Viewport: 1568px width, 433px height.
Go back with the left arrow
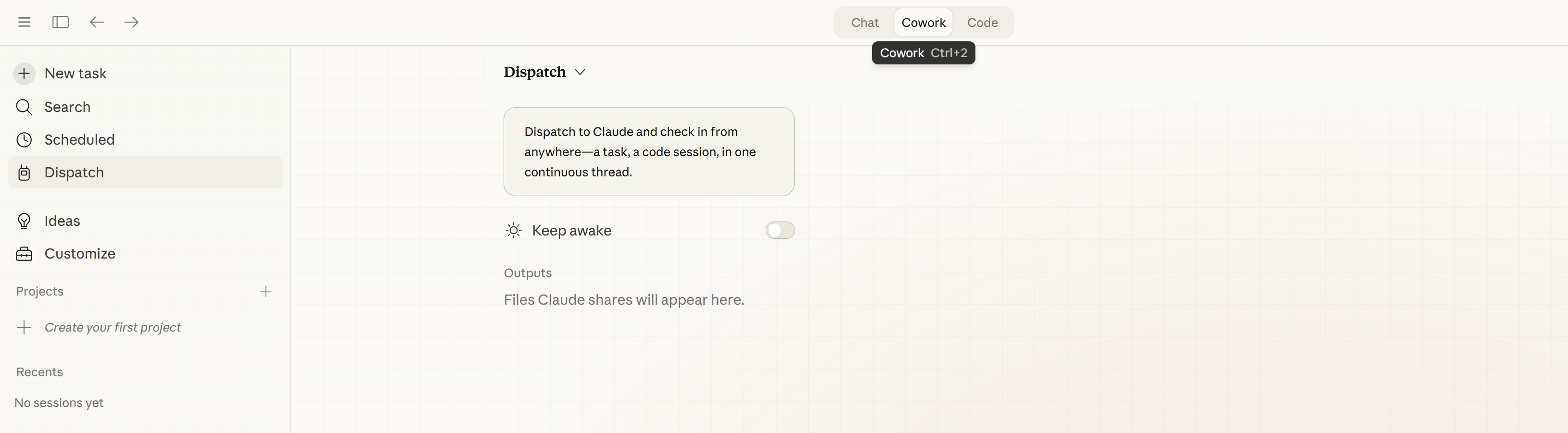pos(97,23)
